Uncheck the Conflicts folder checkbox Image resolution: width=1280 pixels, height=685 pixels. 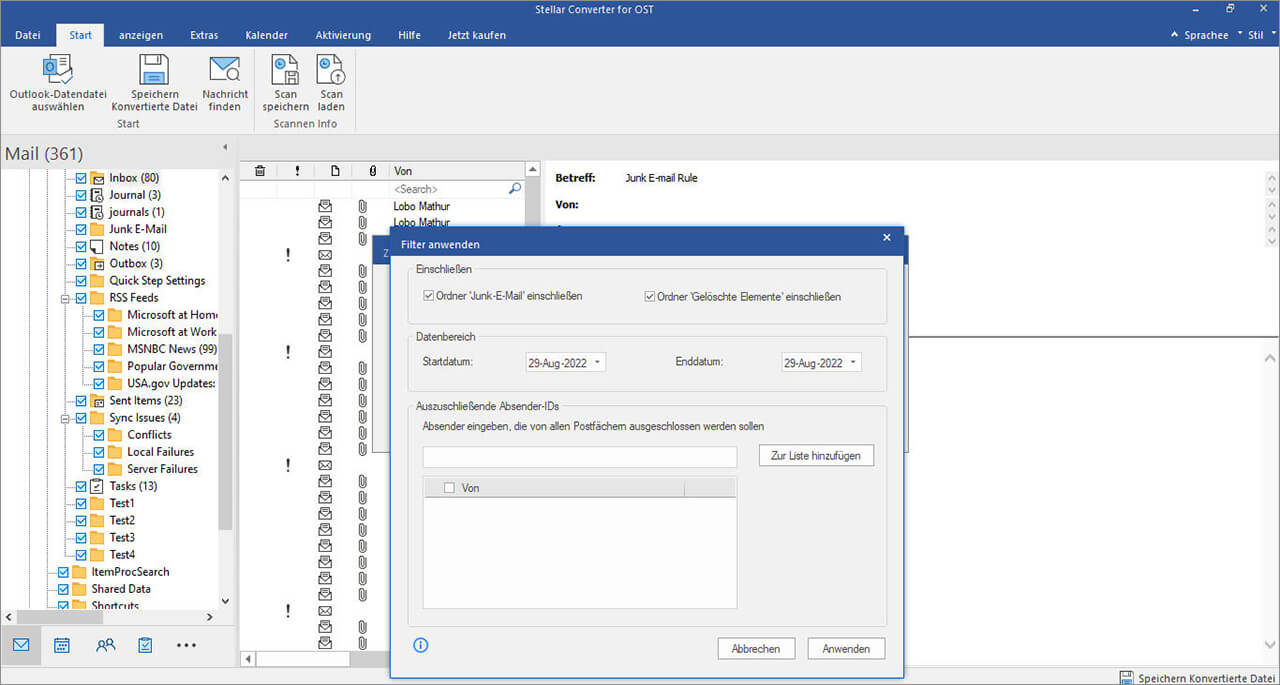pyautogui.click(x=99, y=435)
